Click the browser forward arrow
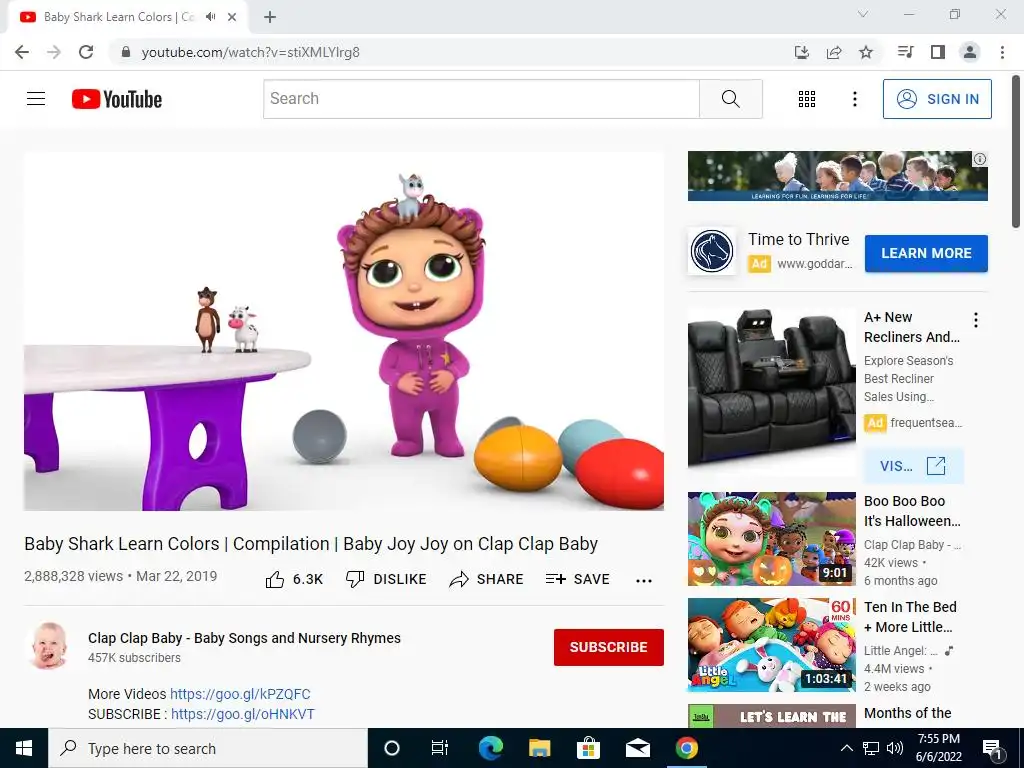The height and width of the screenshot is (768, 1024). coord(54,52)
